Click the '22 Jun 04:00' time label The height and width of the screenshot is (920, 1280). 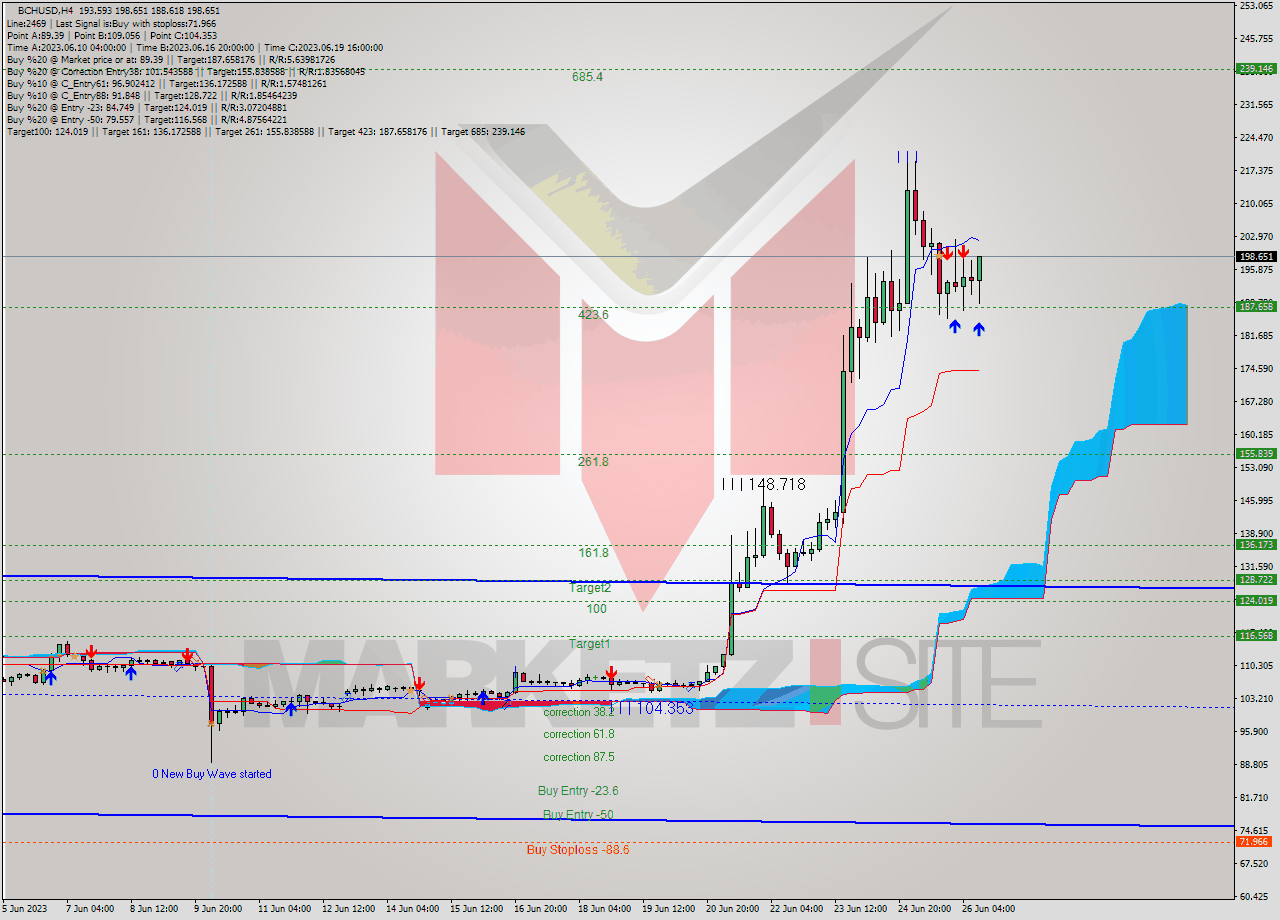click(x=798, y=910)
